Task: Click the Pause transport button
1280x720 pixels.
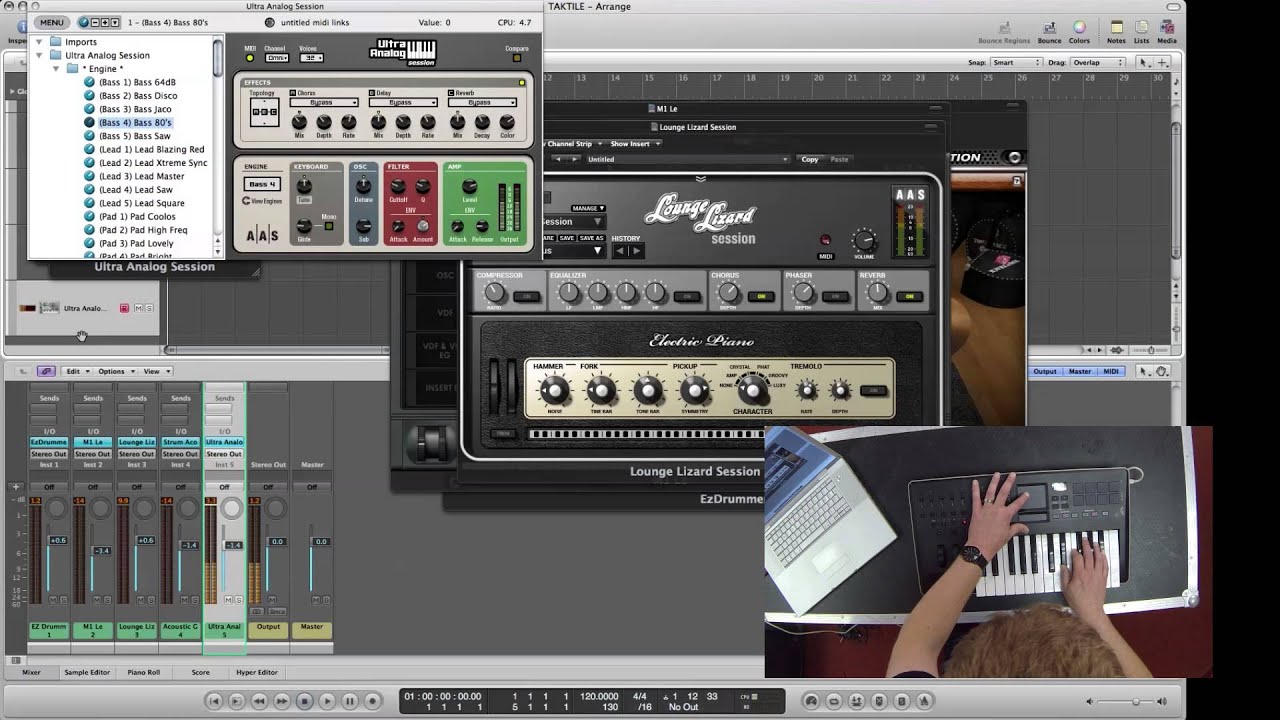Action: (x=350, y=702)
